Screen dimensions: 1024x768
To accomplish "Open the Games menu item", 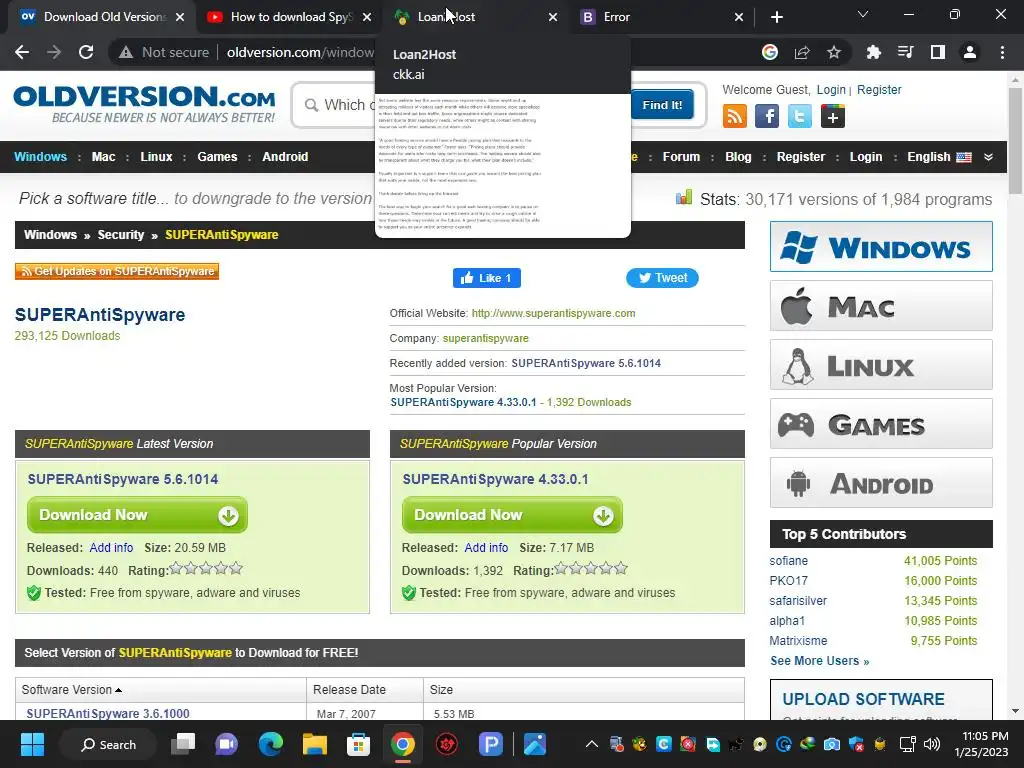I will (217, 157).
